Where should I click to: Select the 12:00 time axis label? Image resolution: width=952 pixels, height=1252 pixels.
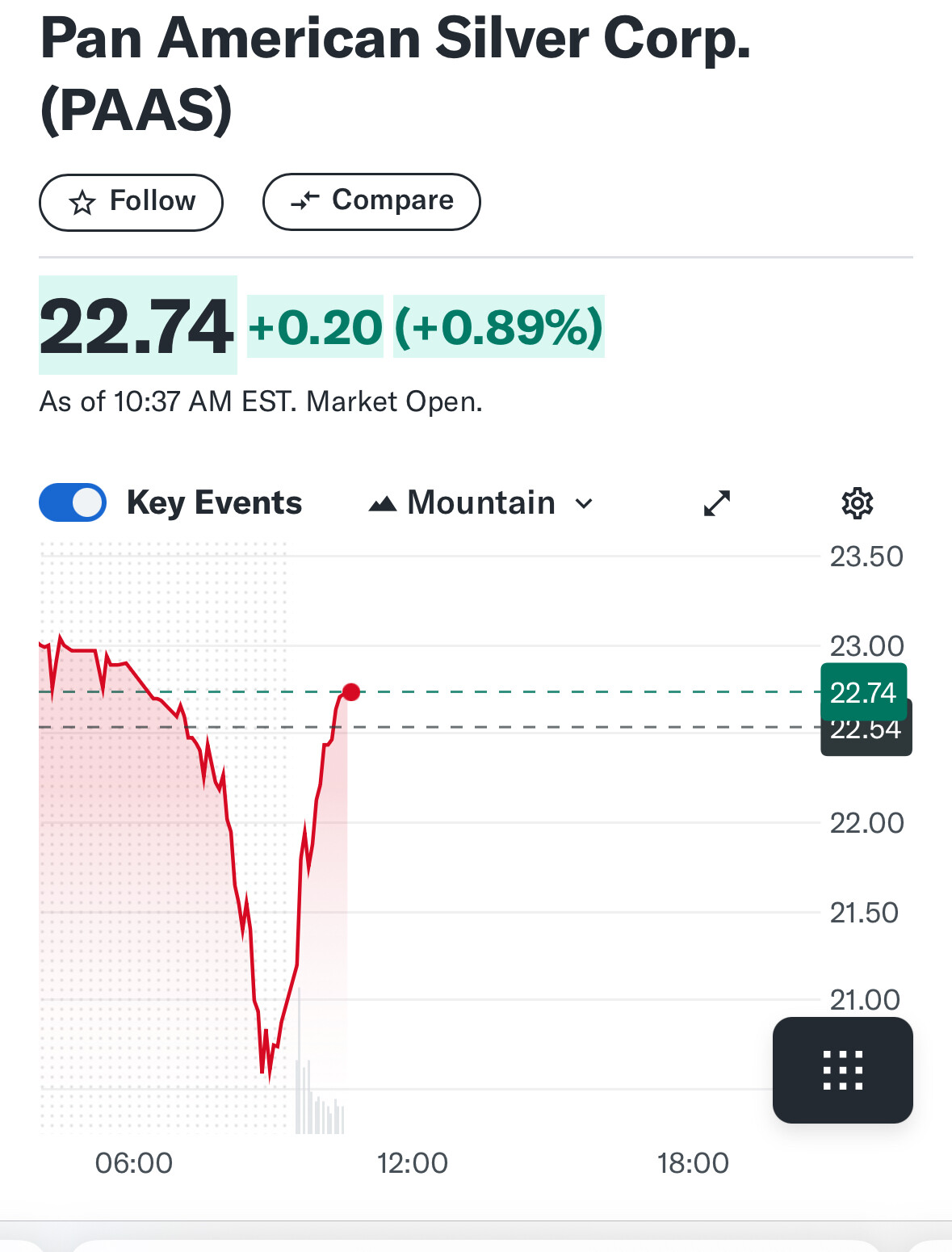coord(412,1163)
